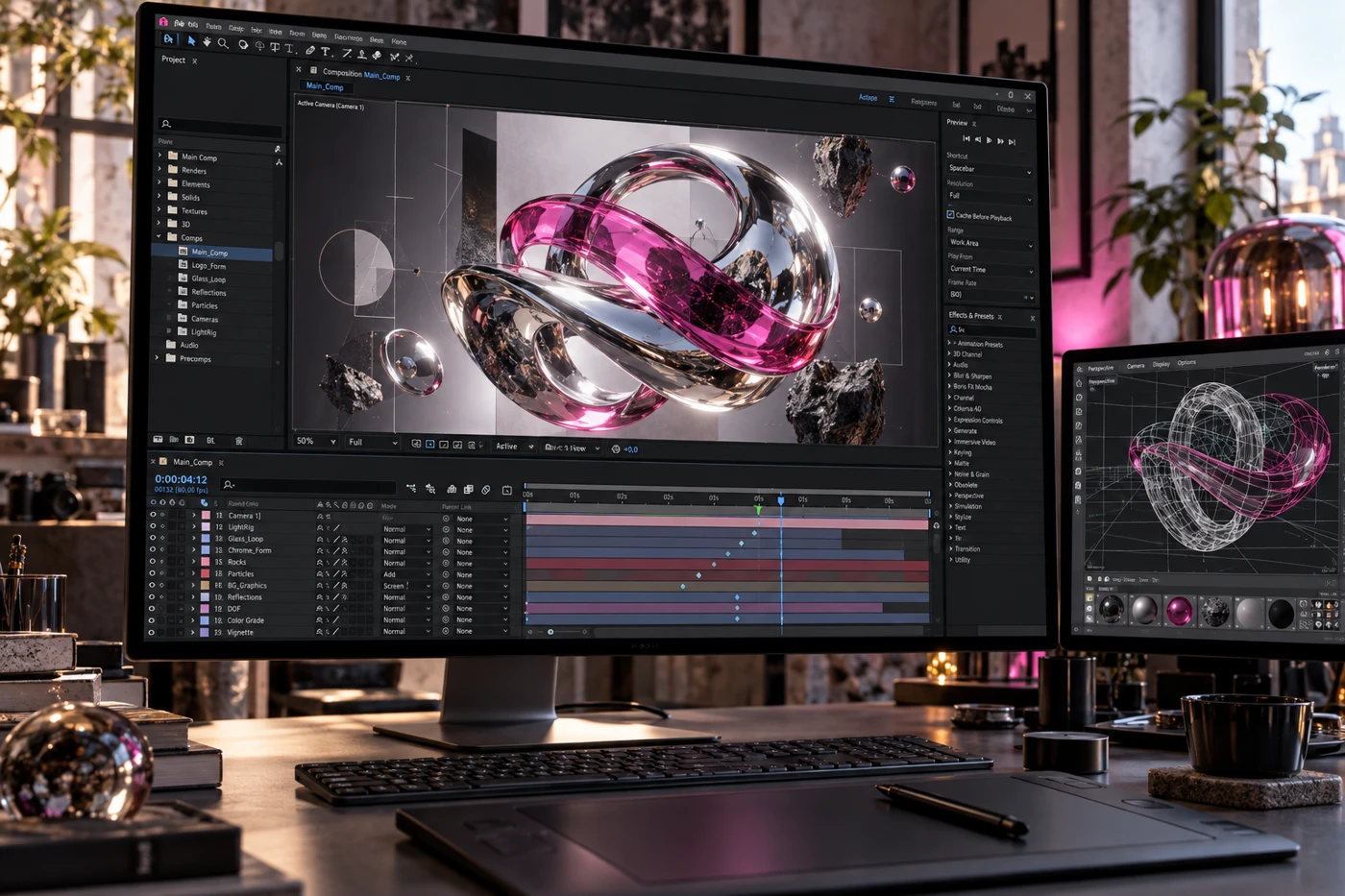Click the 0:00:04:12 current time display
This screenshot has height=896, width=1345.
[182, 478]
